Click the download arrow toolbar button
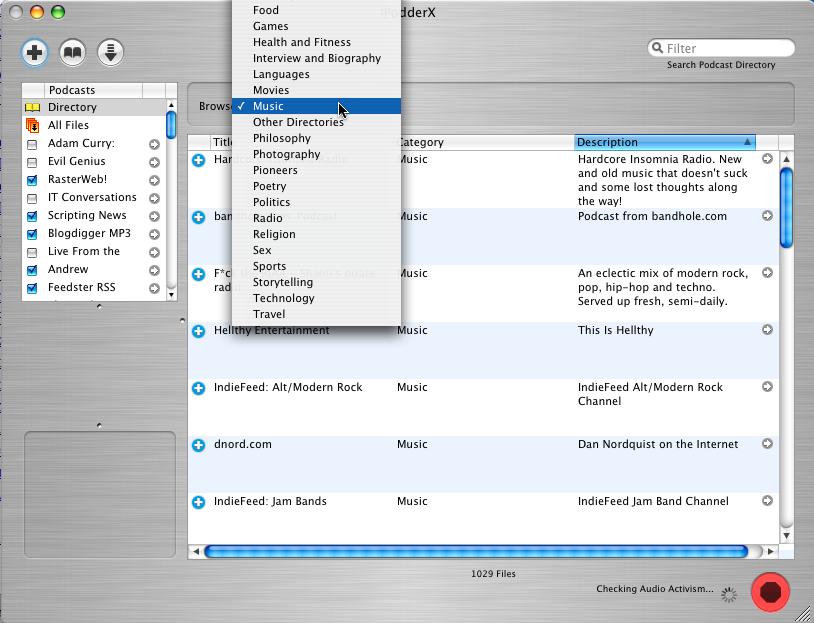 coord(110,52)
